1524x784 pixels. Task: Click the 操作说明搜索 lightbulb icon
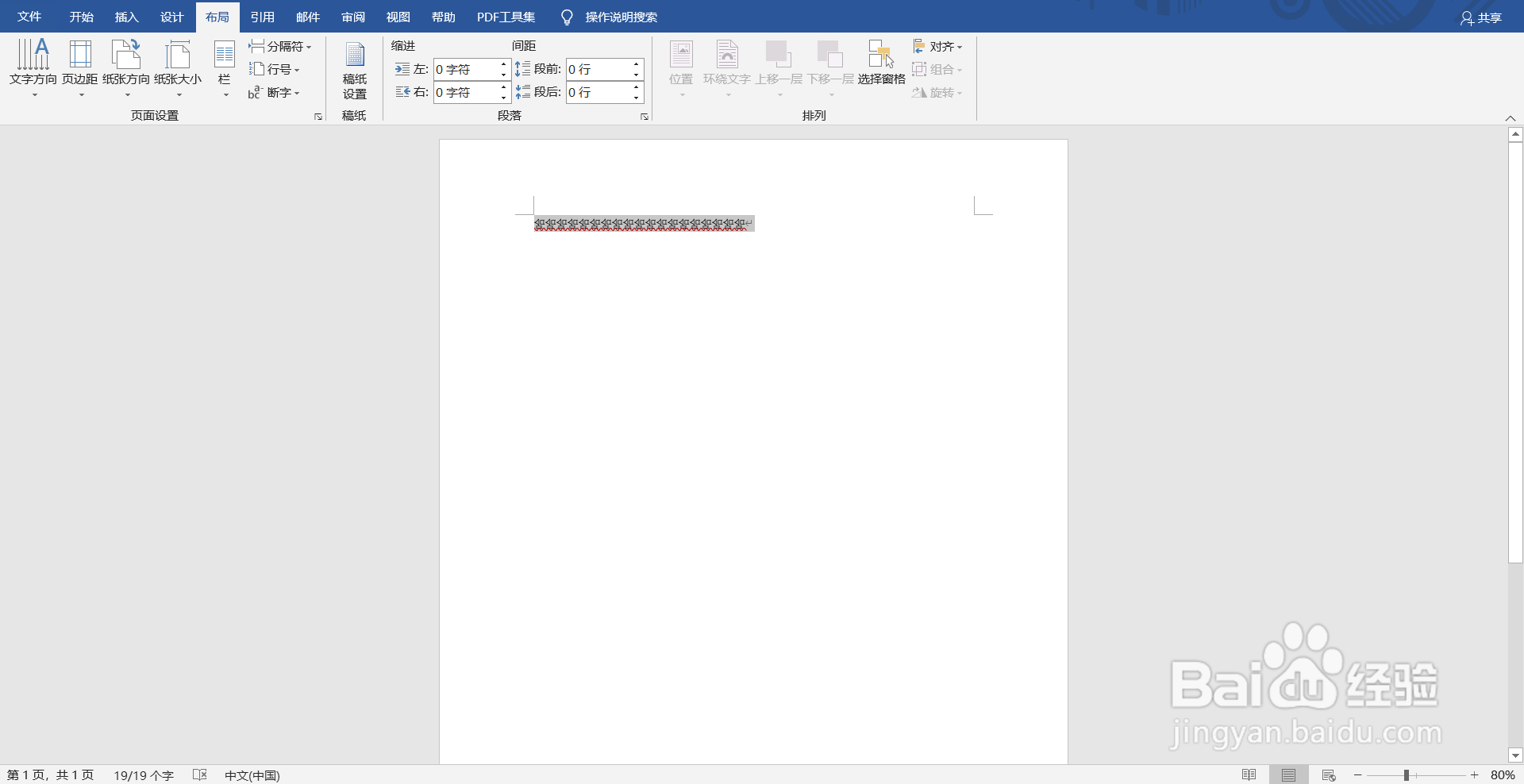(567, 17)
